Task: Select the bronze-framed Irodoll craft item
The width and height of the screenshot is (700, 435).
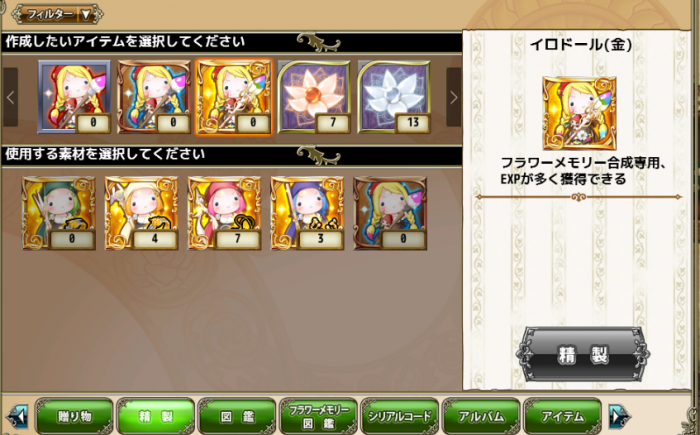Action: pos(154,97)
